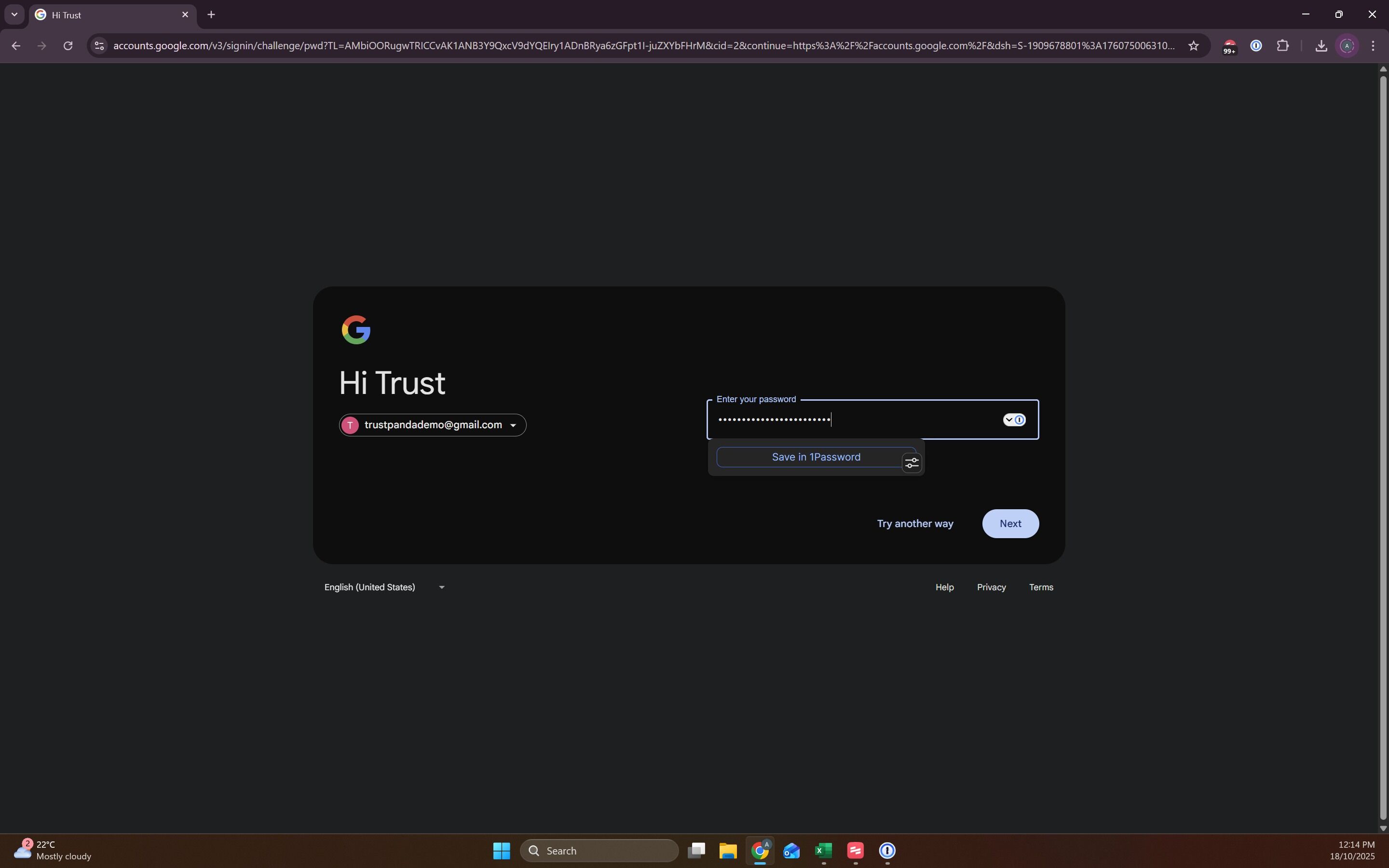Click the red 99+ extension badge icon
1389x868 pixels.
1229,46
